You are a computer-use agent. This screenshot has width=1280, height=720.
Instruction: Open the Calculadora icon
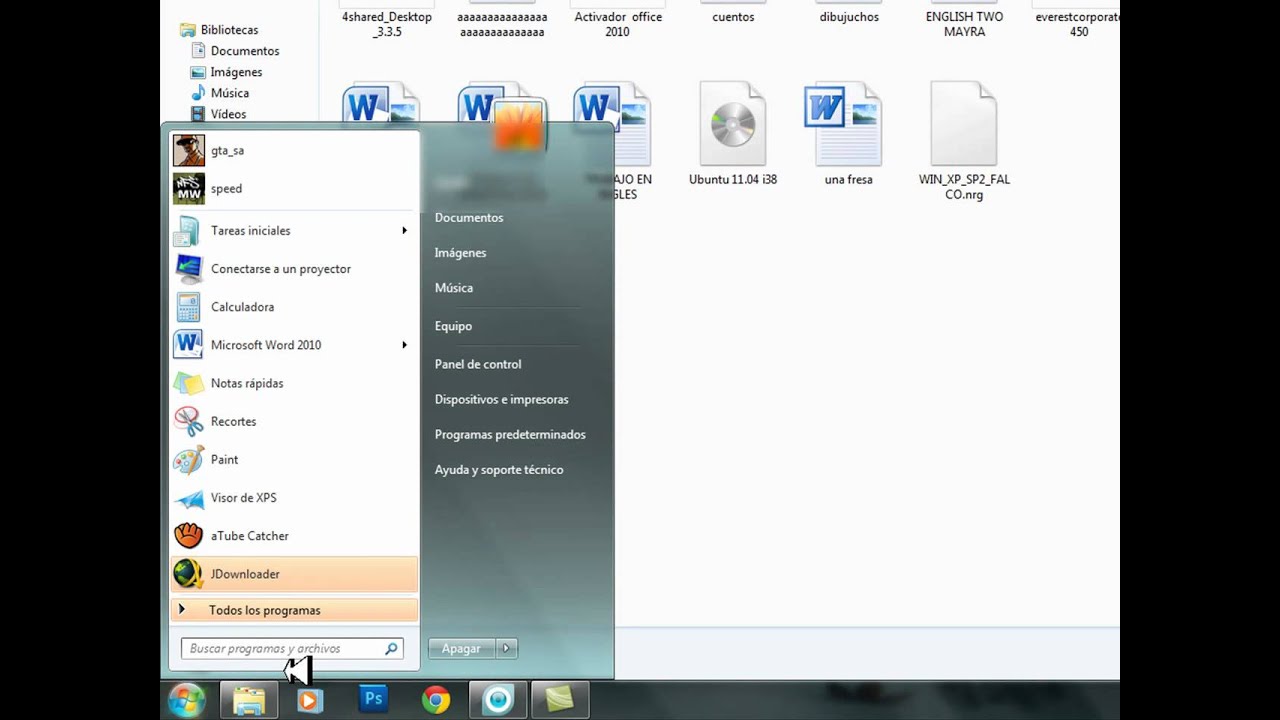tap(188, 307)
